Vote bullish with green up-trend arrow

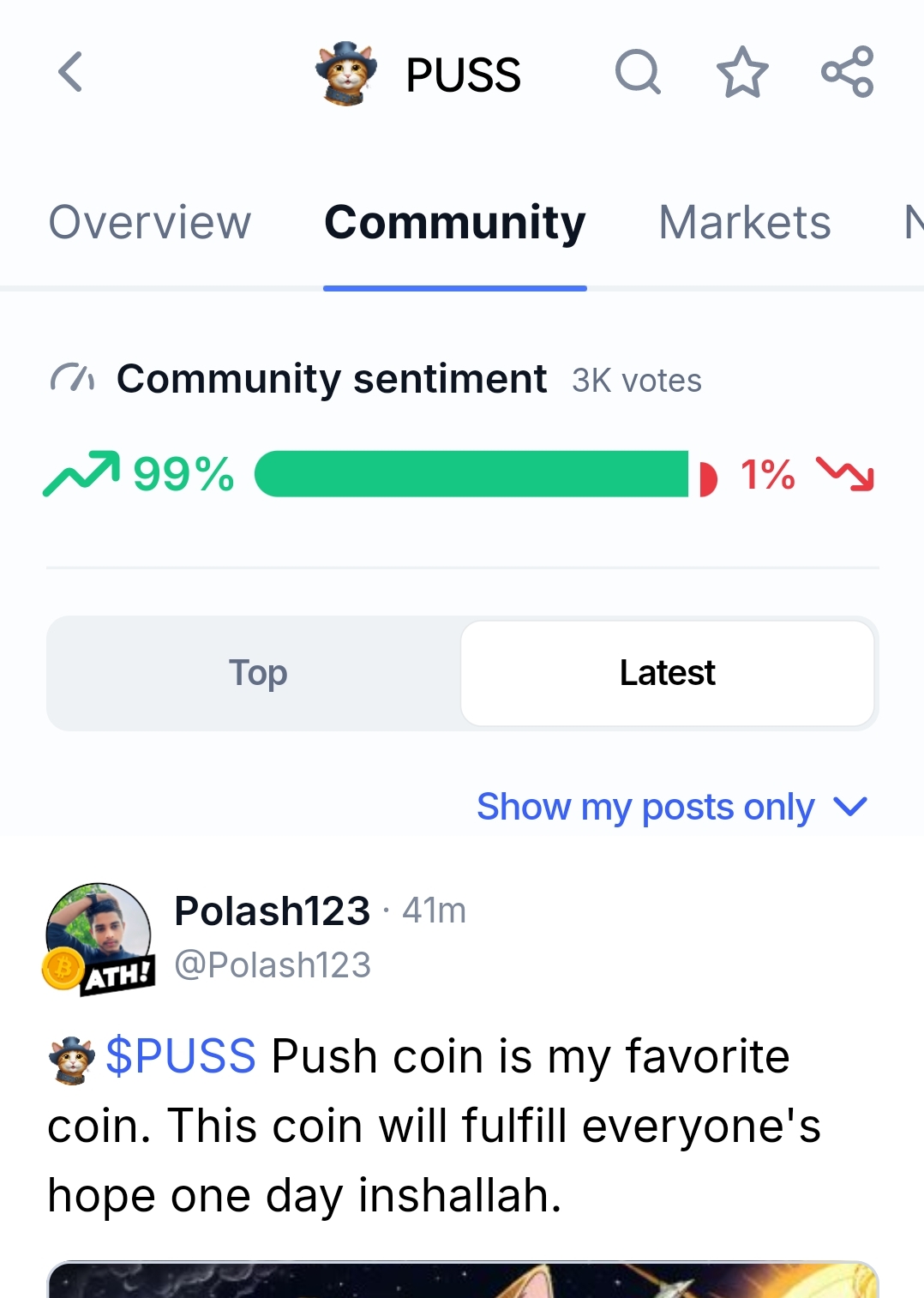pos(81,474)
